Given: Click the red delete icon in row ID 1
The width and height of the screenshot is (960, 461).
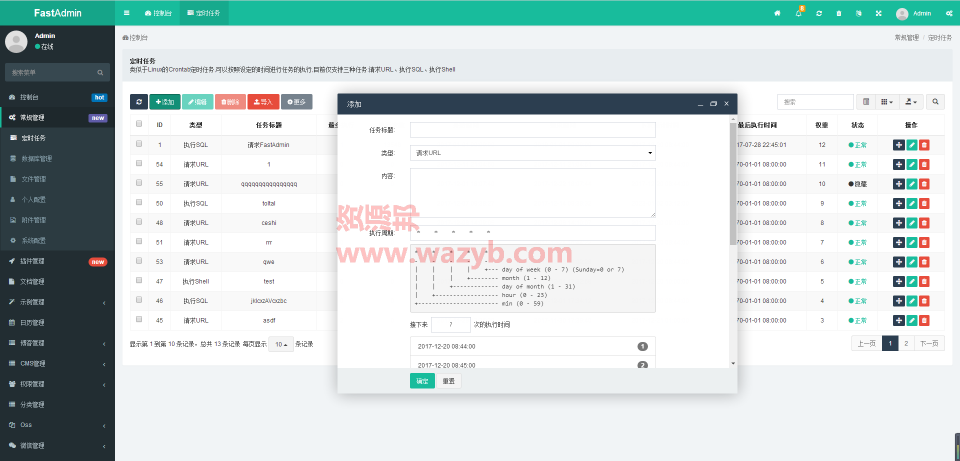Looking at the screenshot, I should pyautogui.click(x=924, y=145).
